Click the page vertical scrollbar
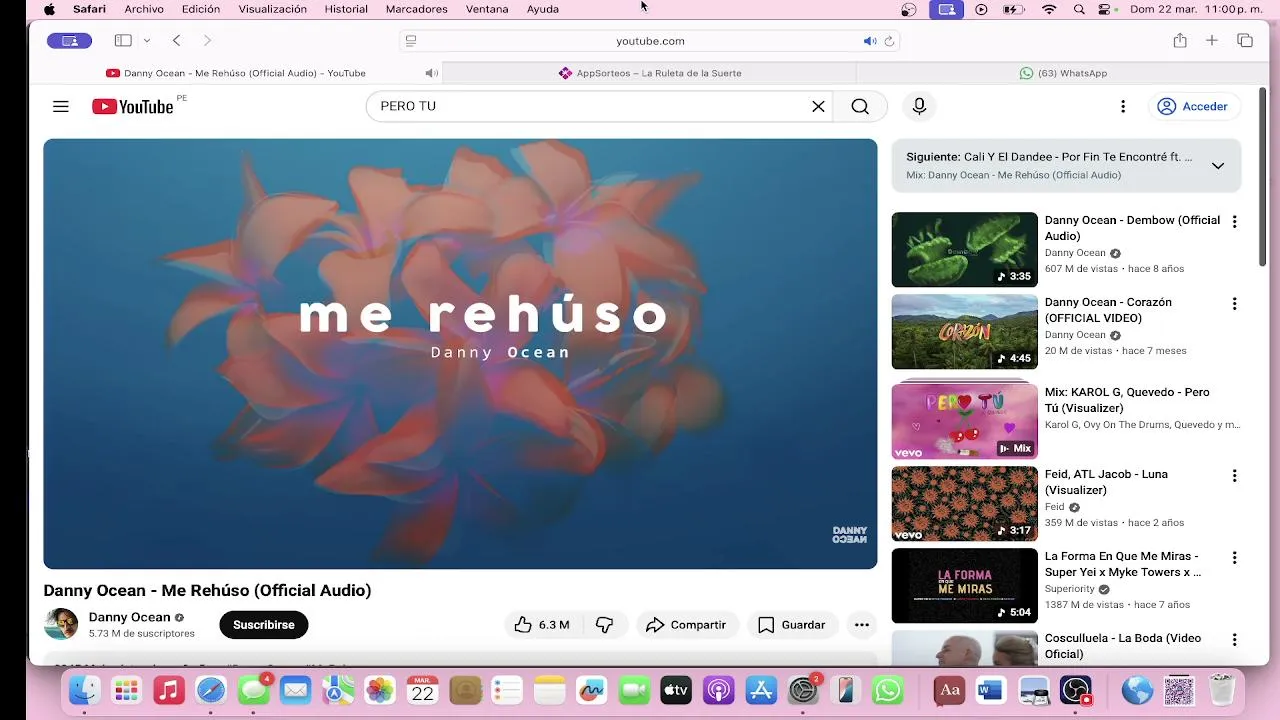 point(1263,176)
